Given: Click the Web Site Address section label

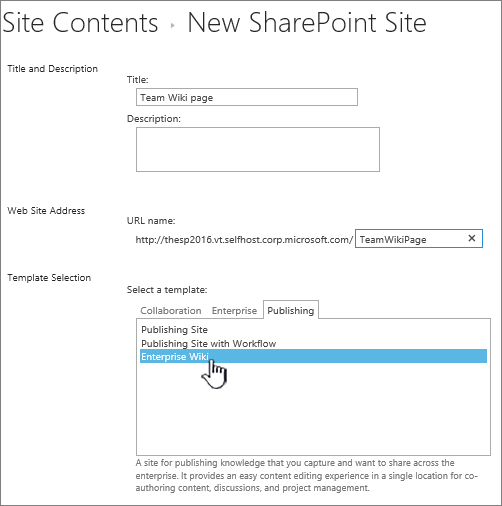Looking at the screenshot, I should click(x=46, y=211).
